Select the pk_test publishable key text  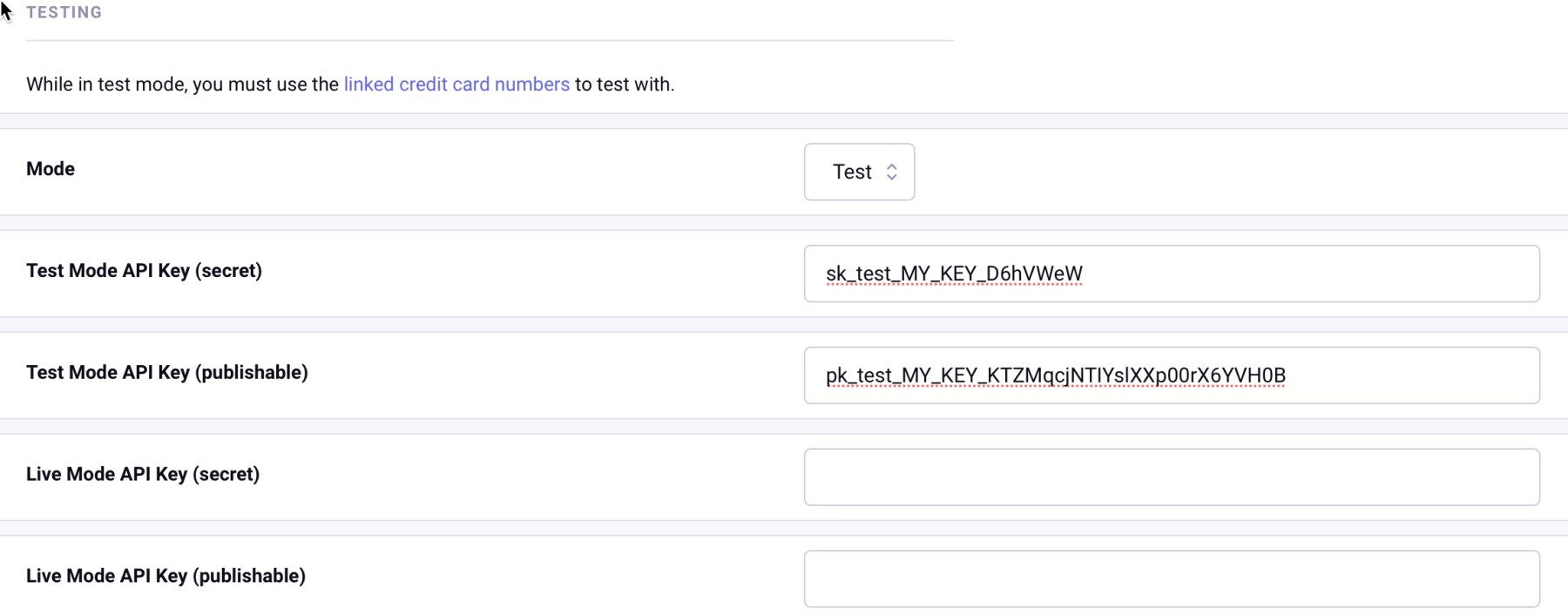1057,375
